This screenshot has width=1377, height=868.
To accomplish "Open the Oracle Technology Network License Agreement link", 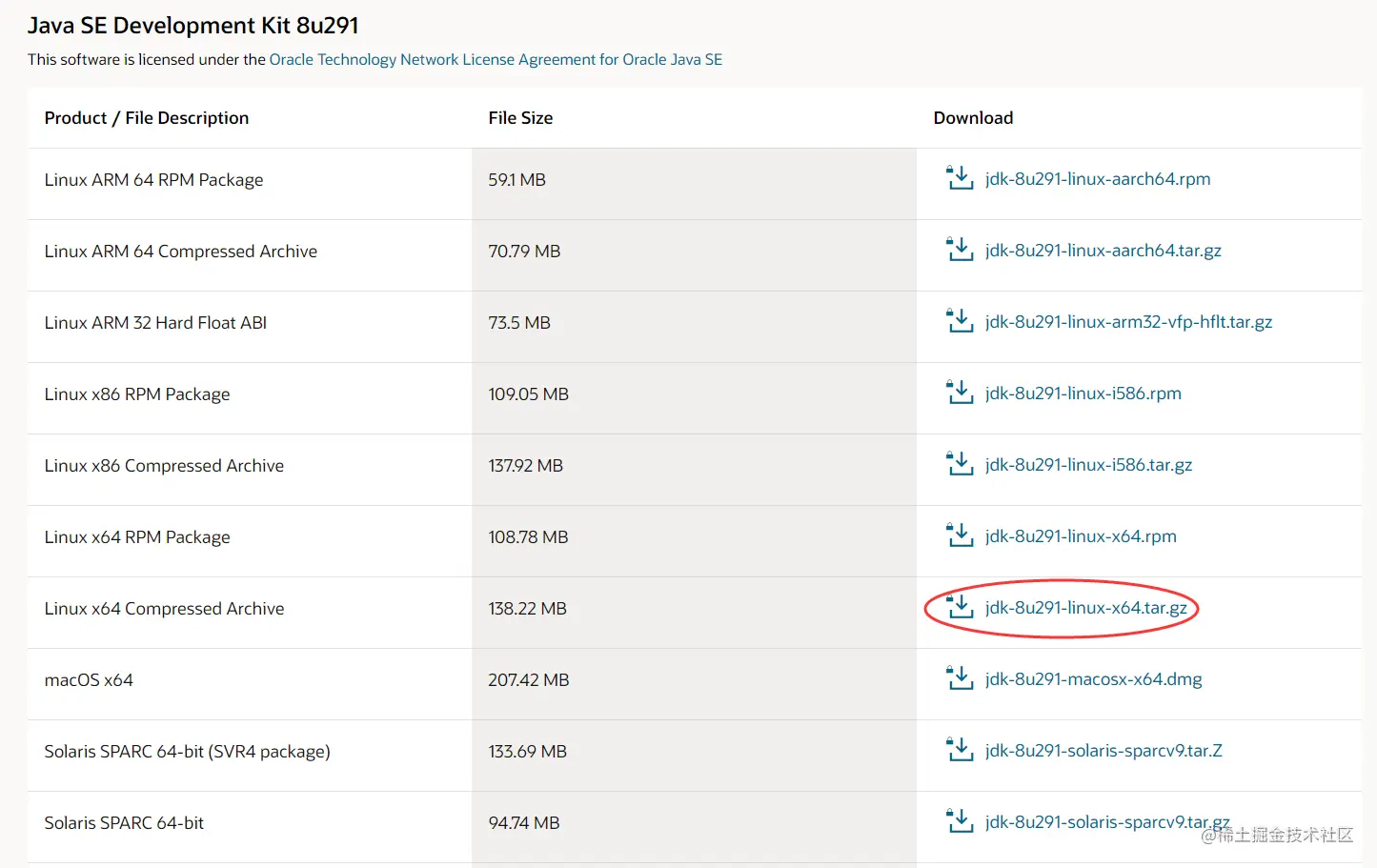I will 496,59.
